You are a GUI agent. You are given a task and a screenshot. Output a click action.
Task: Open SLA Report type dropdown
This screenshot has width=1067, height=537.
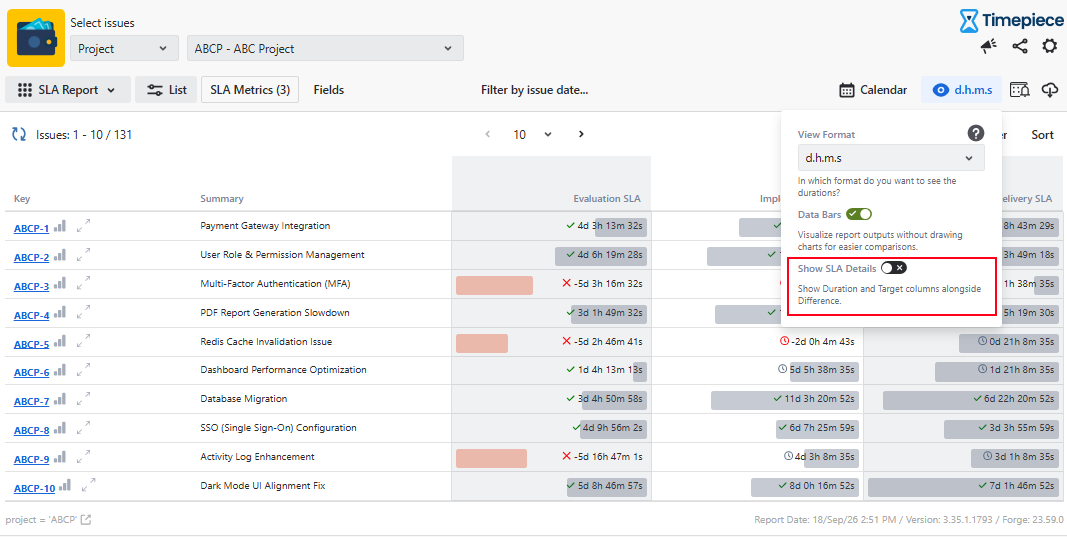click(x=67, y=90)
